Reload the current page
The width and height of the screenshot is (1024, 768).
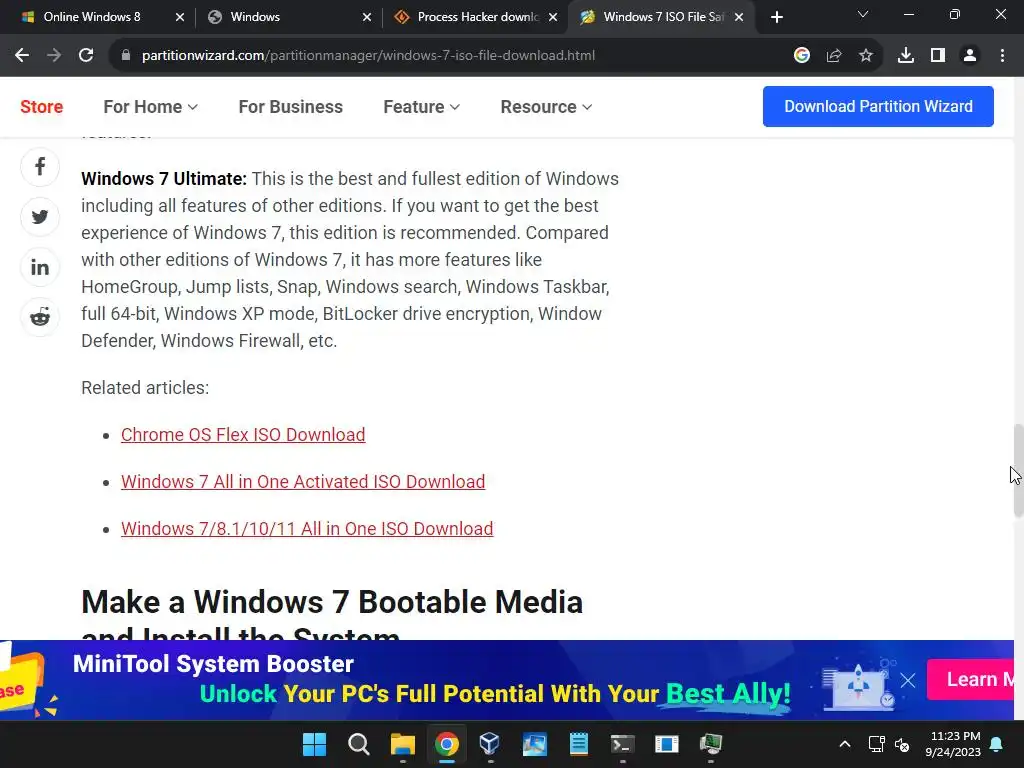pyautogui.click(x=86, y=56)
